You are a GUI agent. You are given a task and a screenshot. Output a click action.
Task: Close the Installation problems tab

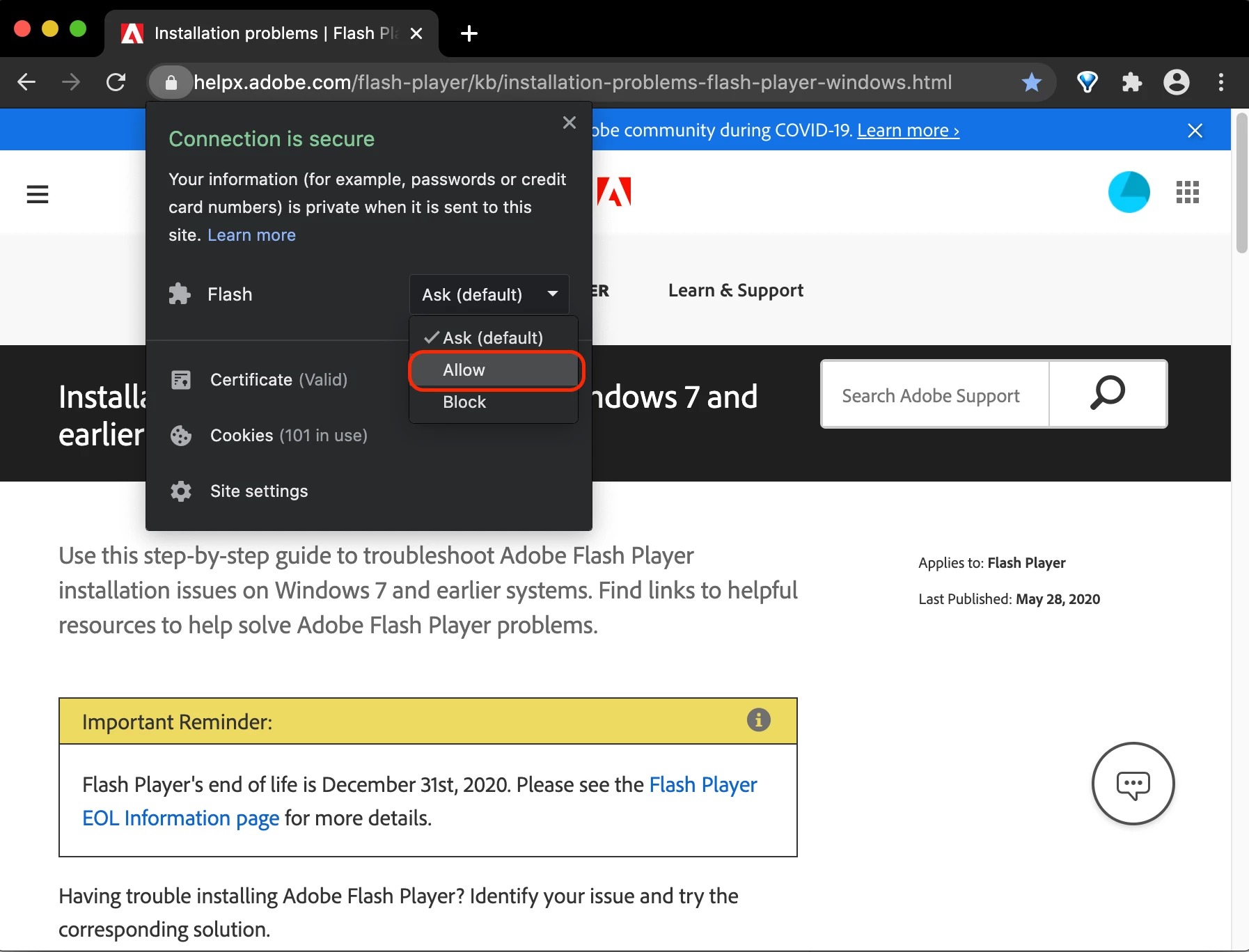click(416, 33)
